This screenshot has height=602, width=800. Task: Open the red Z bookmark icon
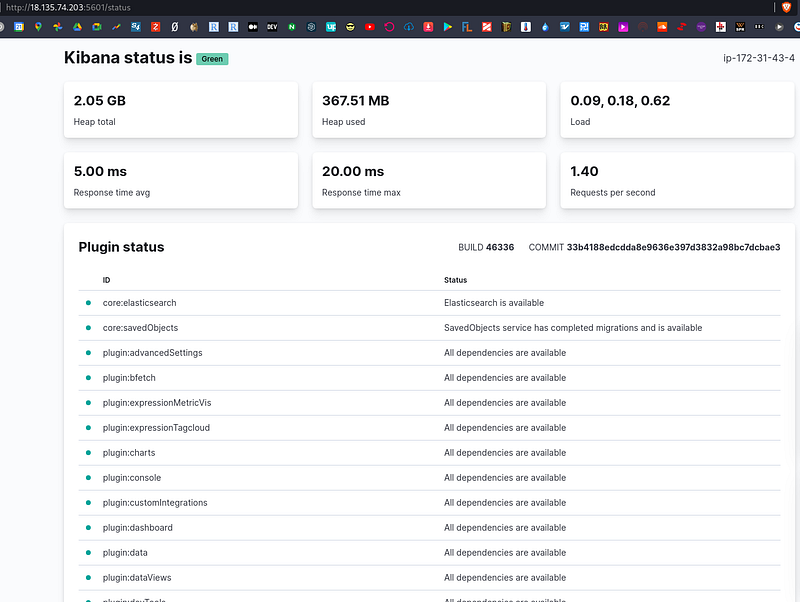(155, 27)
